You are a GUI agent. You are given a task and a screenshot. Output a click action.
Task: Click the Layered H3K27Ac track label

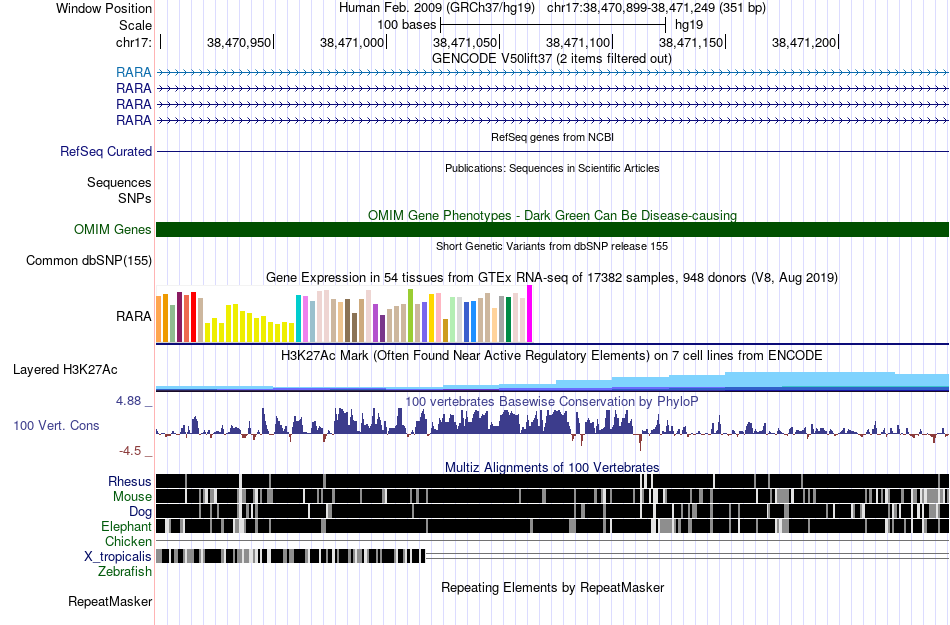[65, 369]
